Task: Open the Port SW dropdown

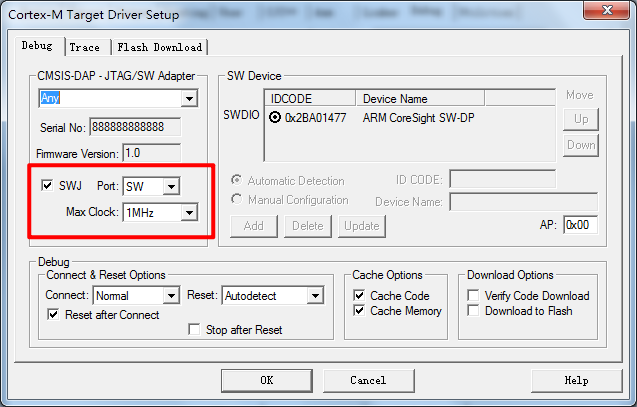Action: pos(171,187)
